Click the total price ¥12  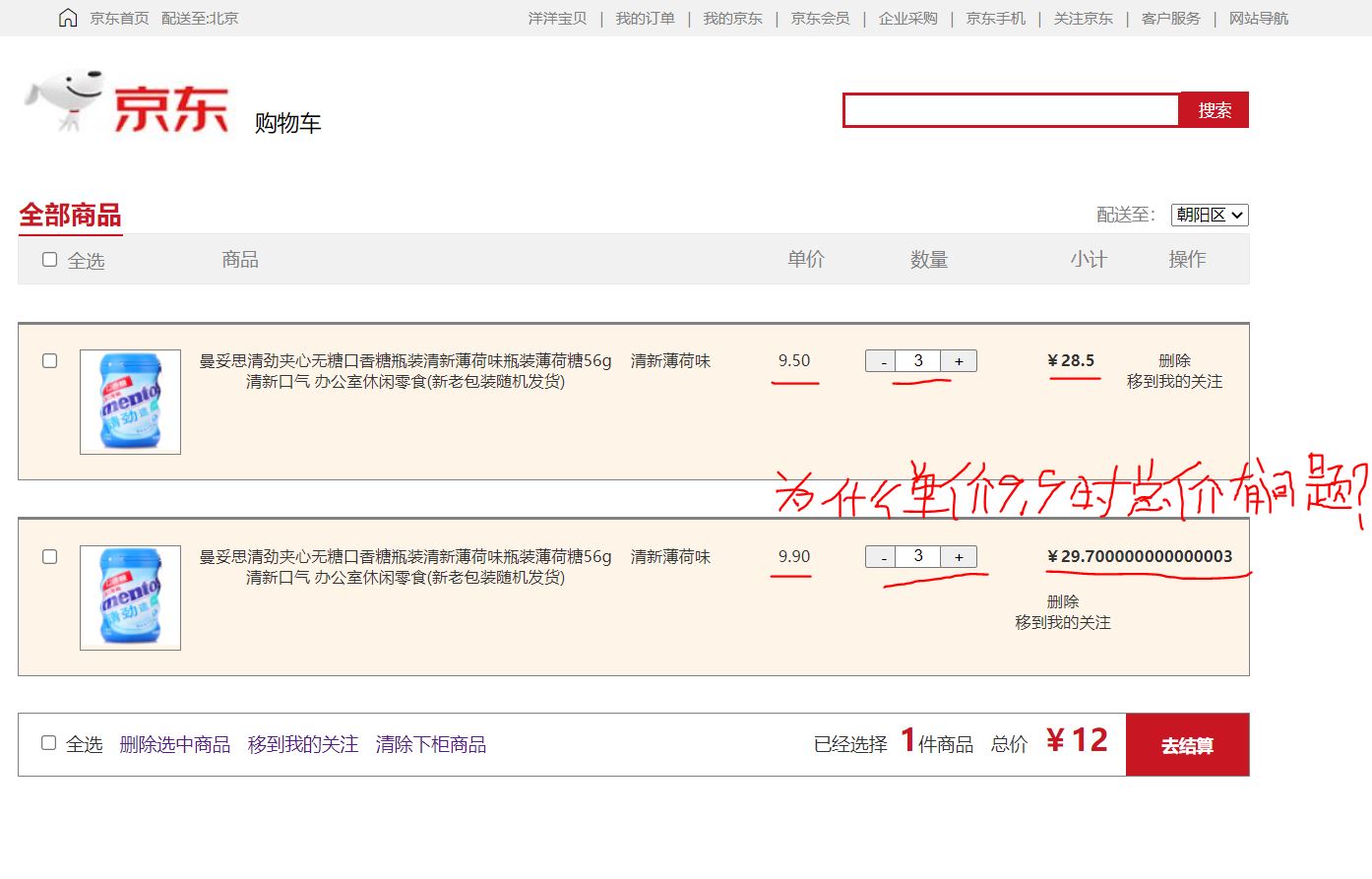1077,740
